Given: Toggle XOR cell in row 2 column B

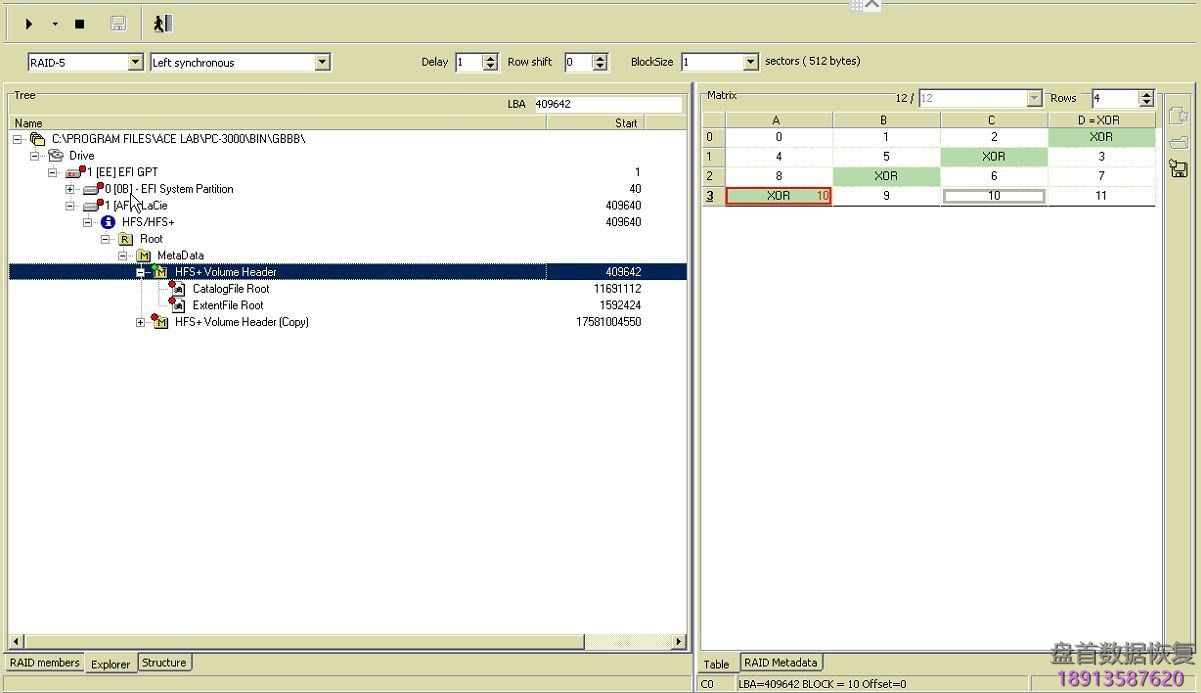Looking at the screenshot, I should pos(884,175).
